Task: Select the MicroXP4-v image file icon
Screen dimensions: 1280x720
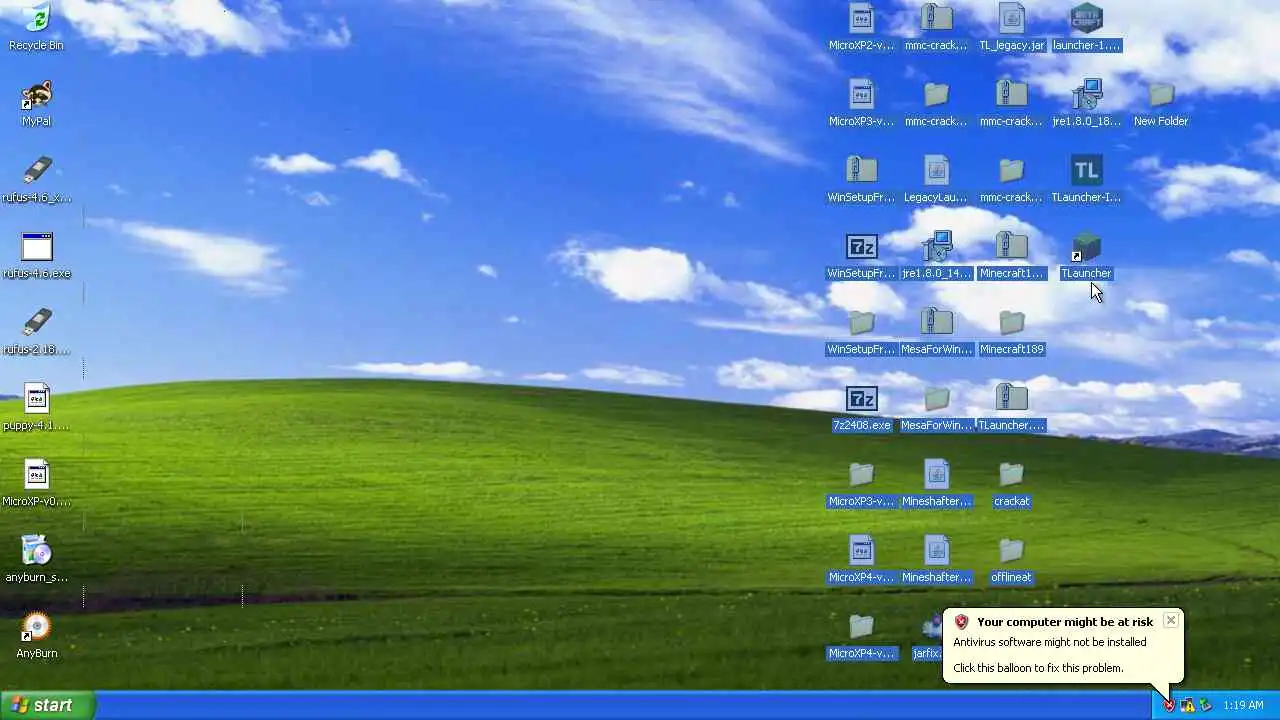Action: pos(861,559)
